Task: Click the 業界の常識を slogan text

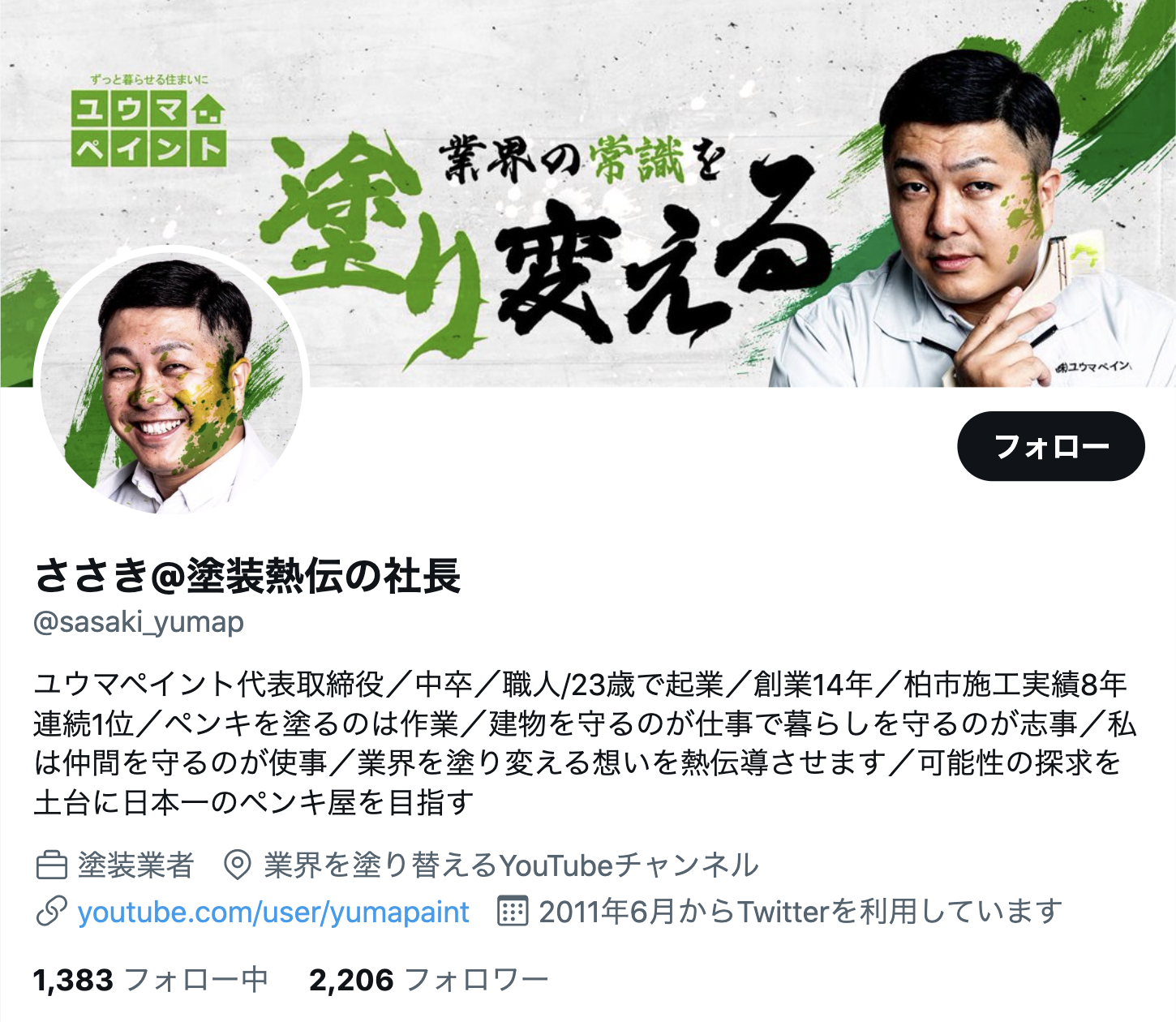Action: pyautogui.click(x=582, y=160)
